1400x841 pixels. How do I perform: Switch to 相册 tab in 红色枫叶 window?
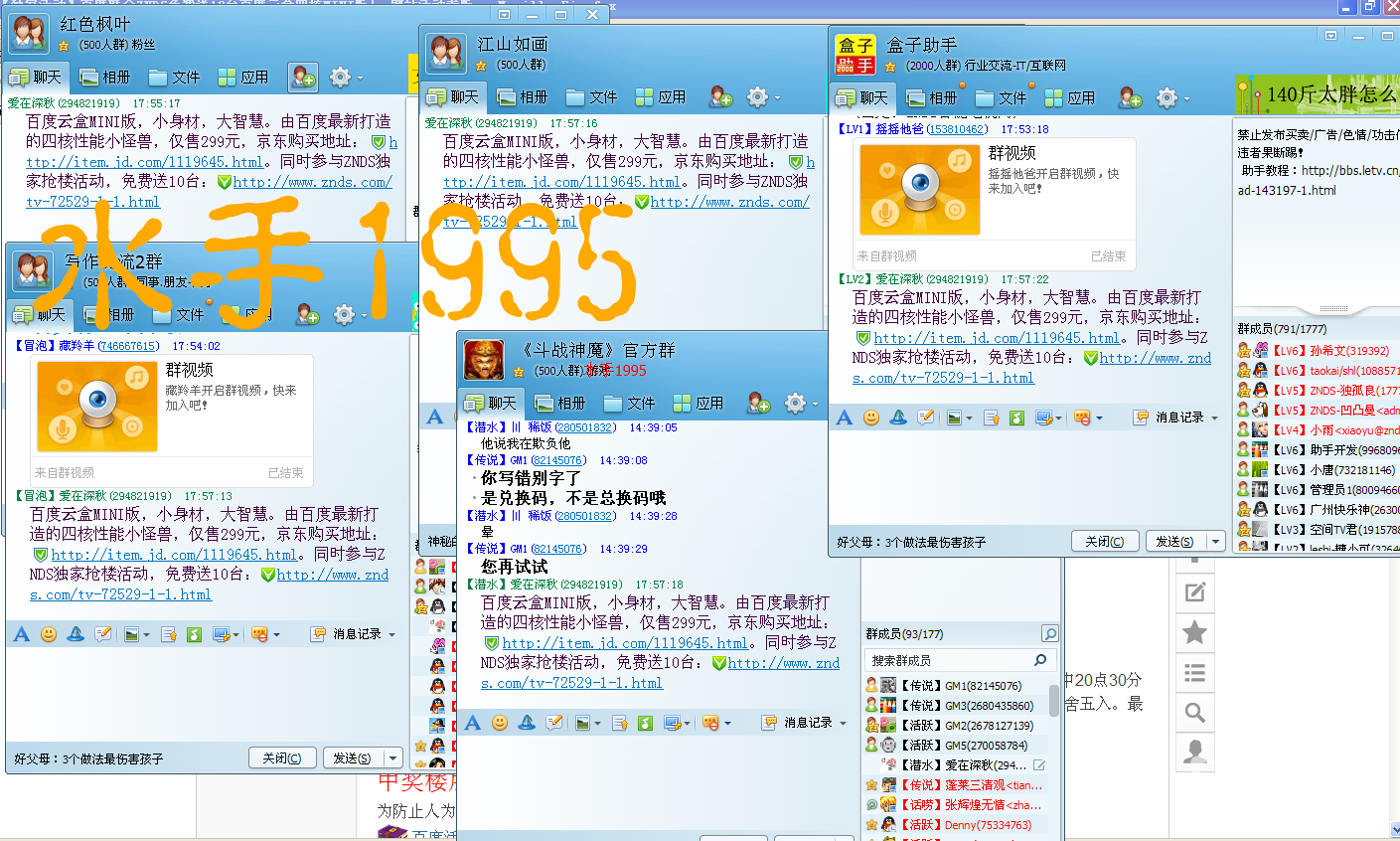104,77
